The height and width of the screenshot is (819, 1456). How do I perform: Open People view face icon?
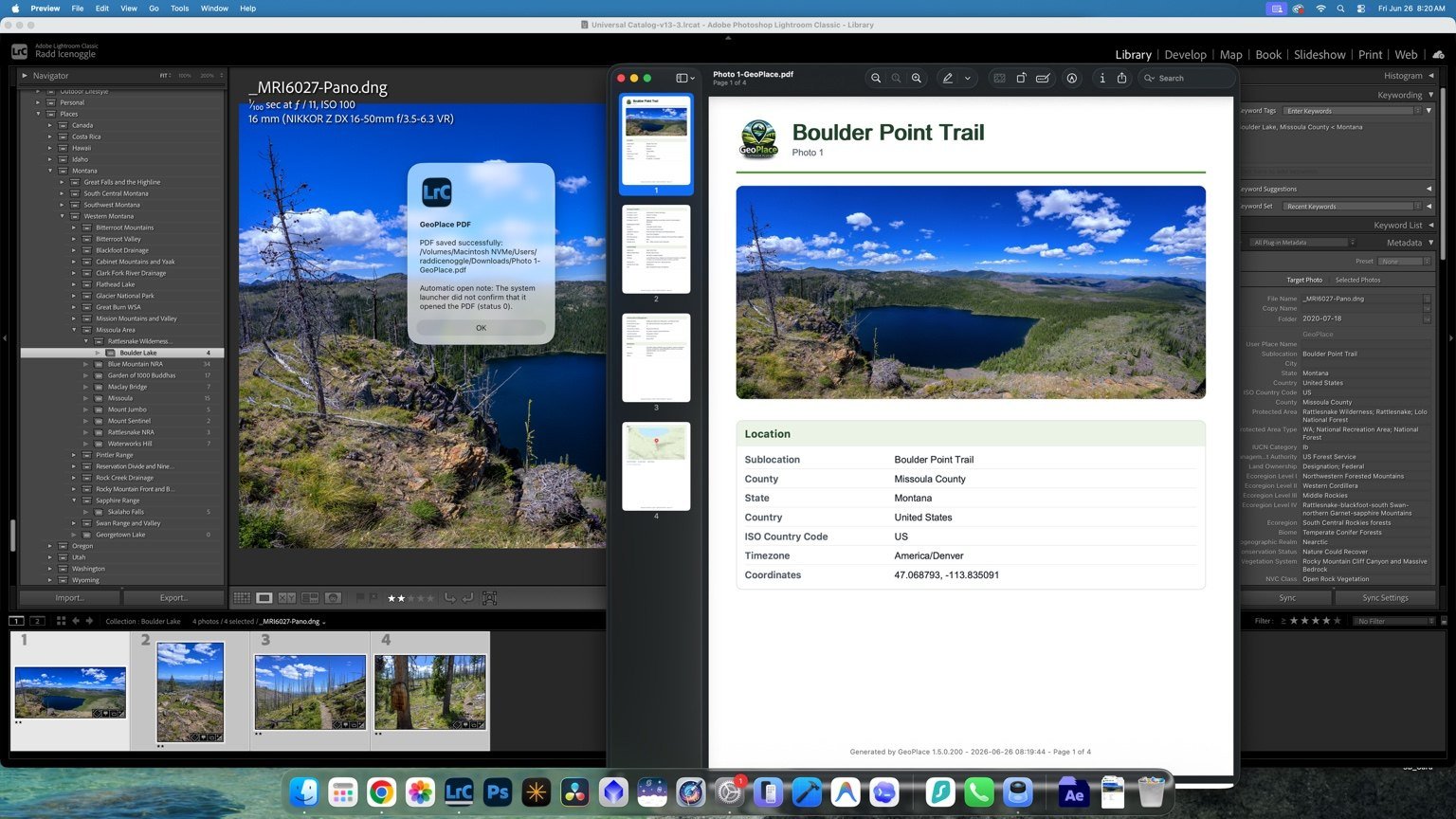point(333,598)
